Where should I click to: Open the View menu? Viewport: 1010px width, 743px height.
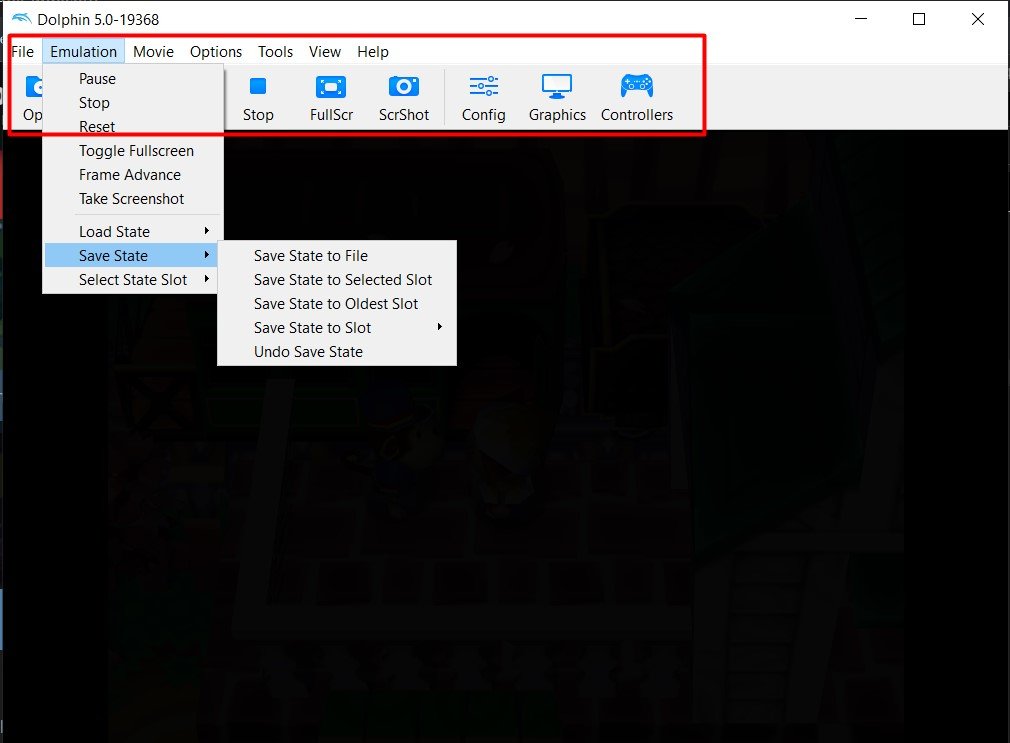tap(325, 52)
